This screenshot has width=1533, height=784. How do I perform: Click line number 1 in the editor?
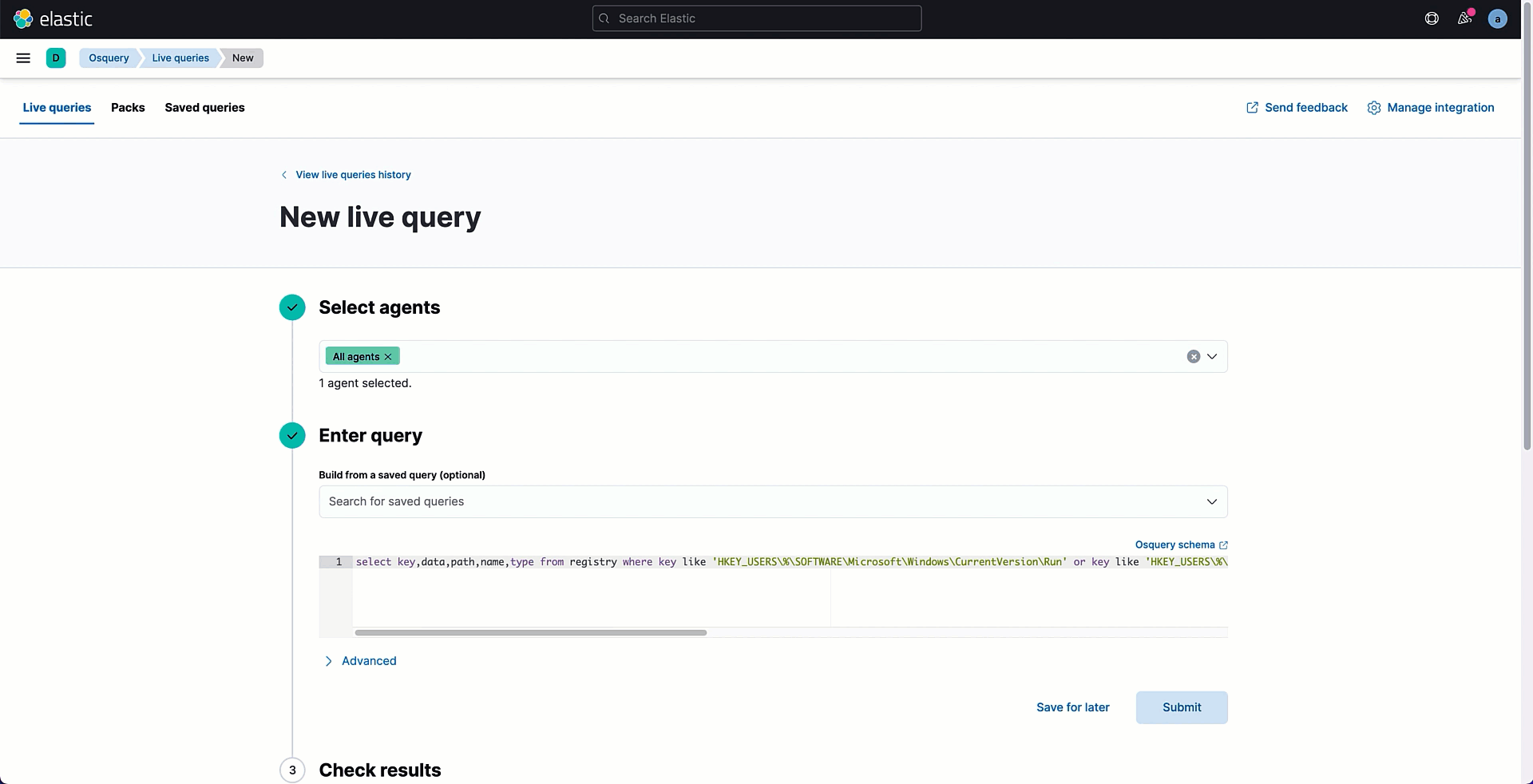click(339, 562)
